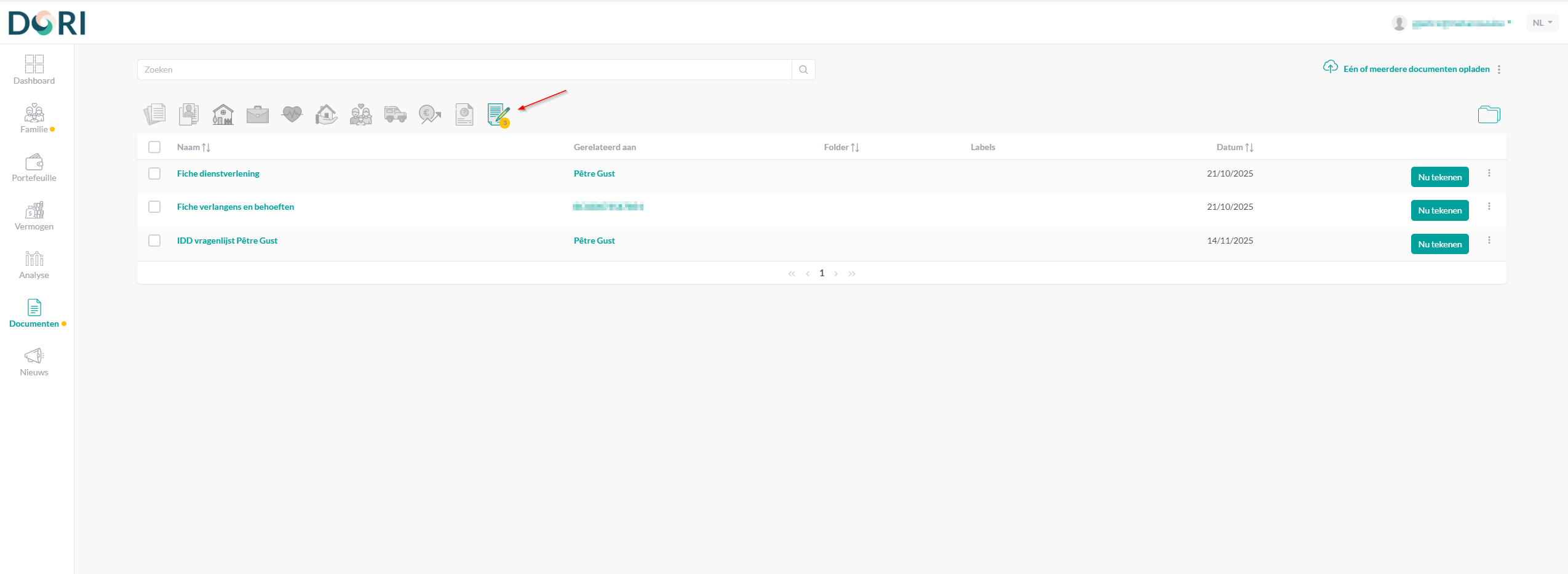
Task: Click the search magnifier icon
Action: (803, 70)
